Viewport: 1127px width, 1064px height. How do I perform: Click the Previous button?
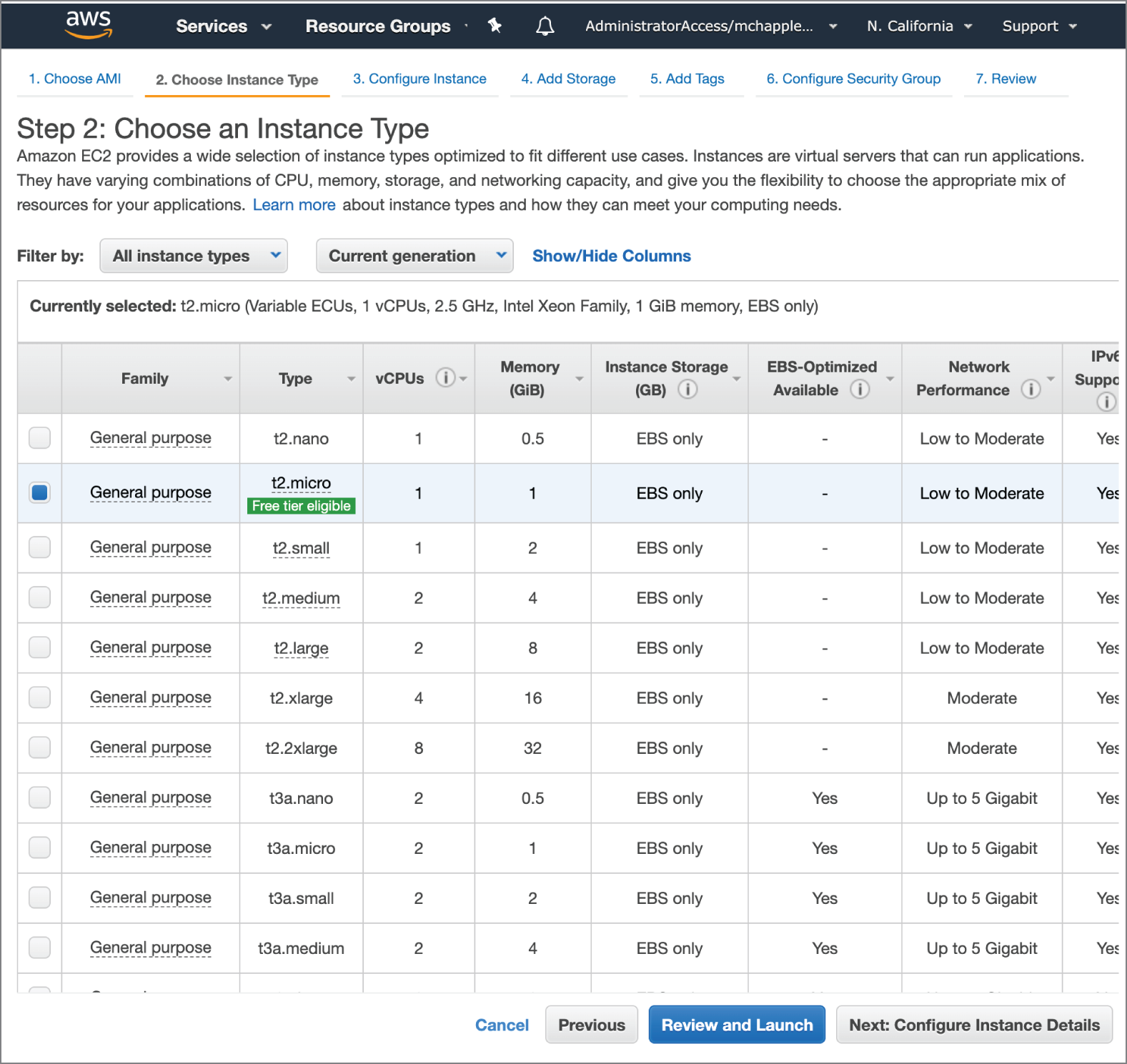click(x=592, y=1025)
